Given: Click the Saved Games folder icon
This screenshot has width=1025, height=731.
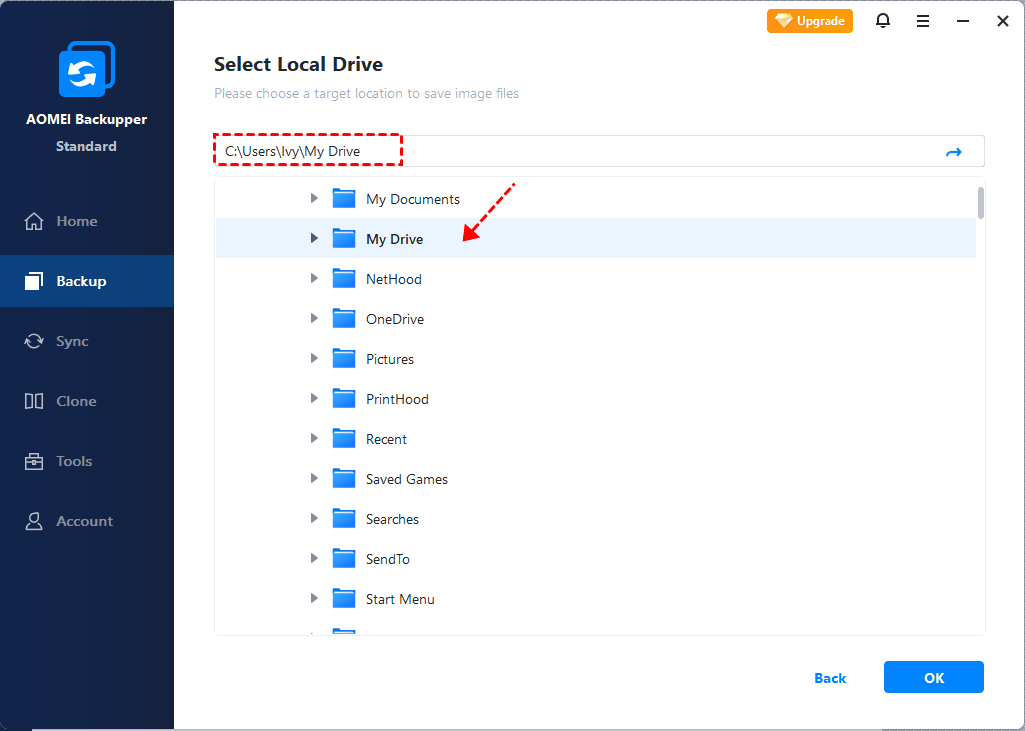Looking at the screenshot, I should (x=344, y=479).
